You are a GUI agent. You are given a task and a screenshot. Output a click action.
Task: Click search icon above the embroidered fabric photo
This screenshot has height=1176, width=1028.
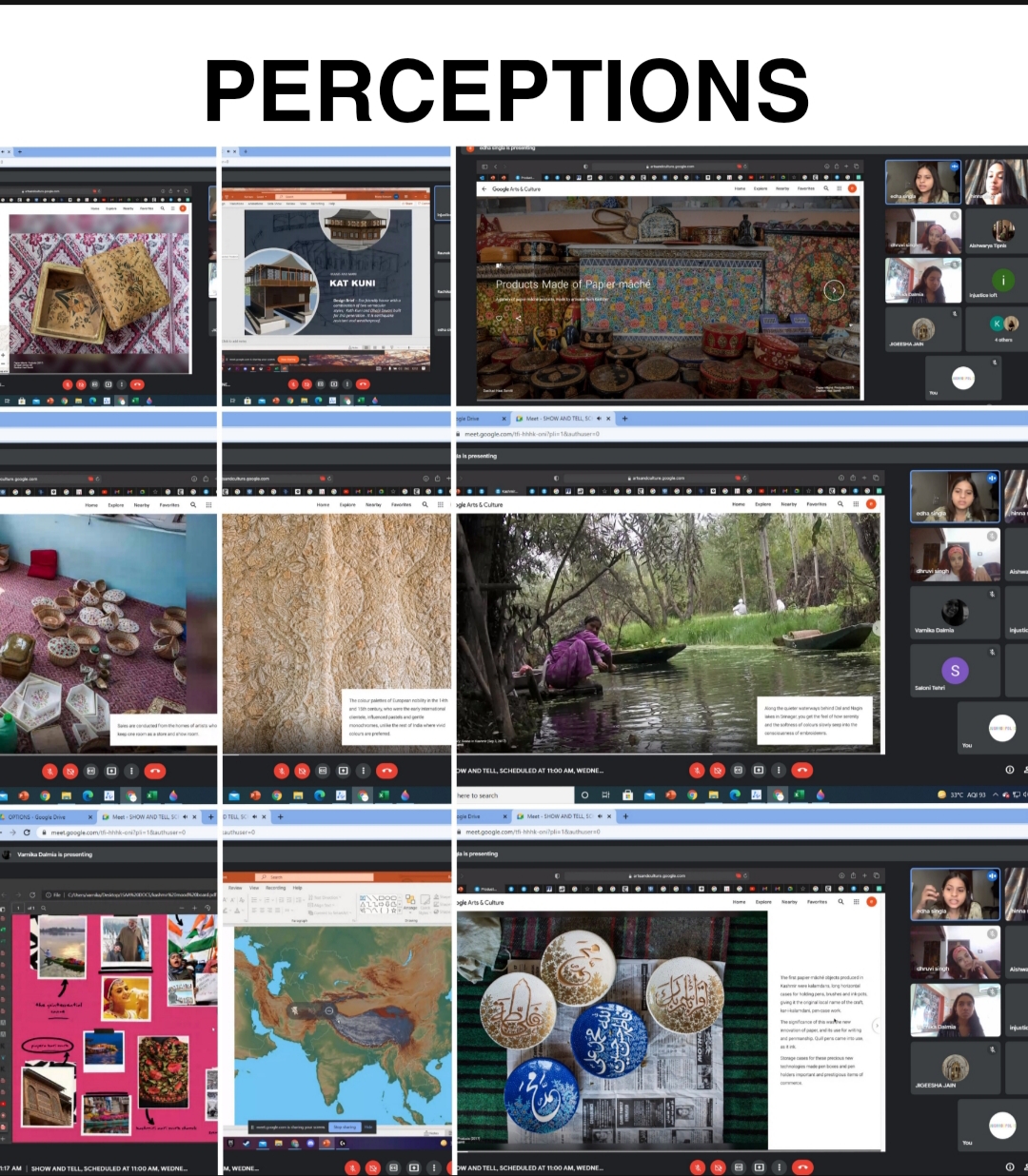click(425, 504)
